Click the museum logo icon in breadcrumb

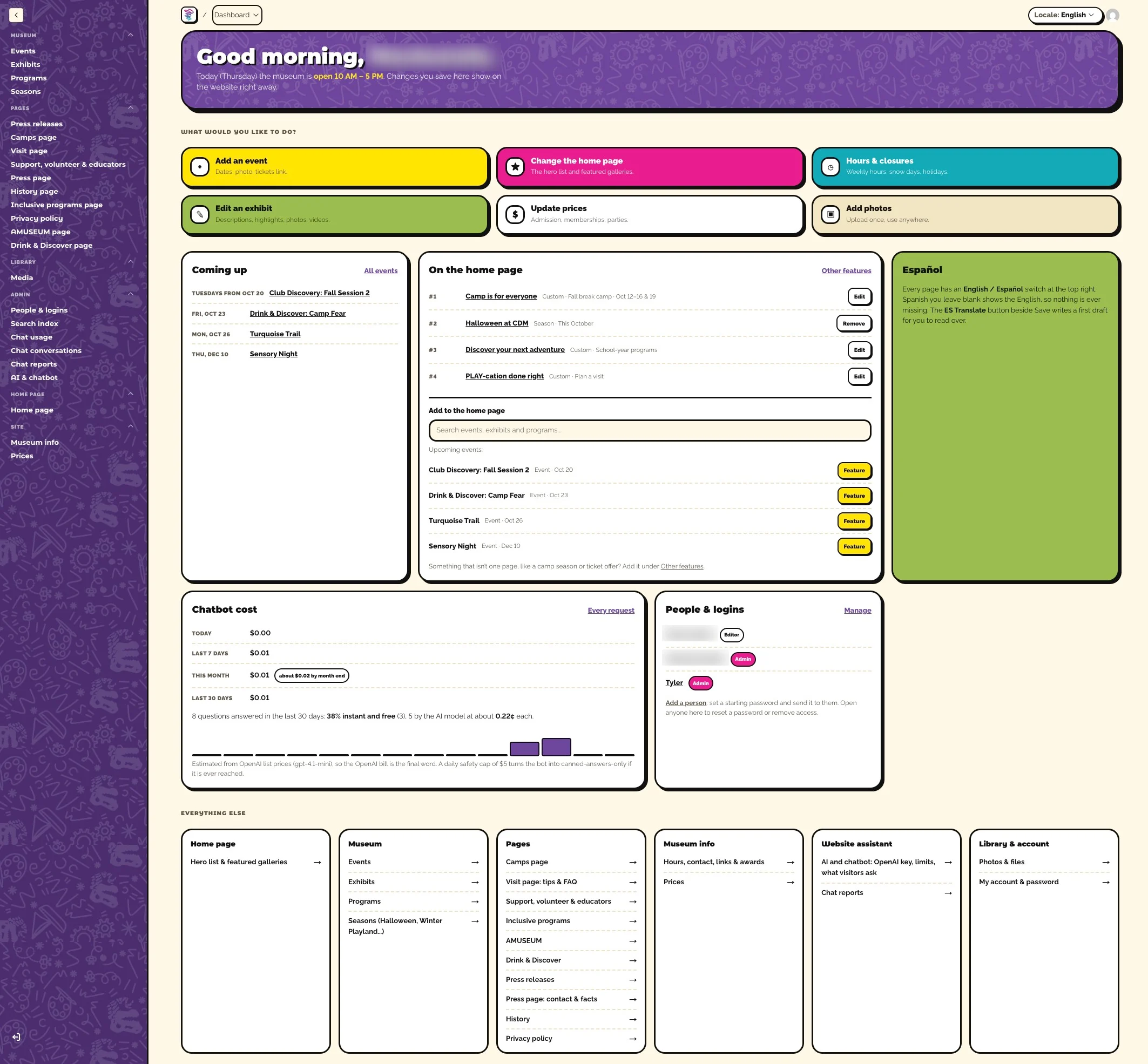pyautogui.click(x=189, y=15)
